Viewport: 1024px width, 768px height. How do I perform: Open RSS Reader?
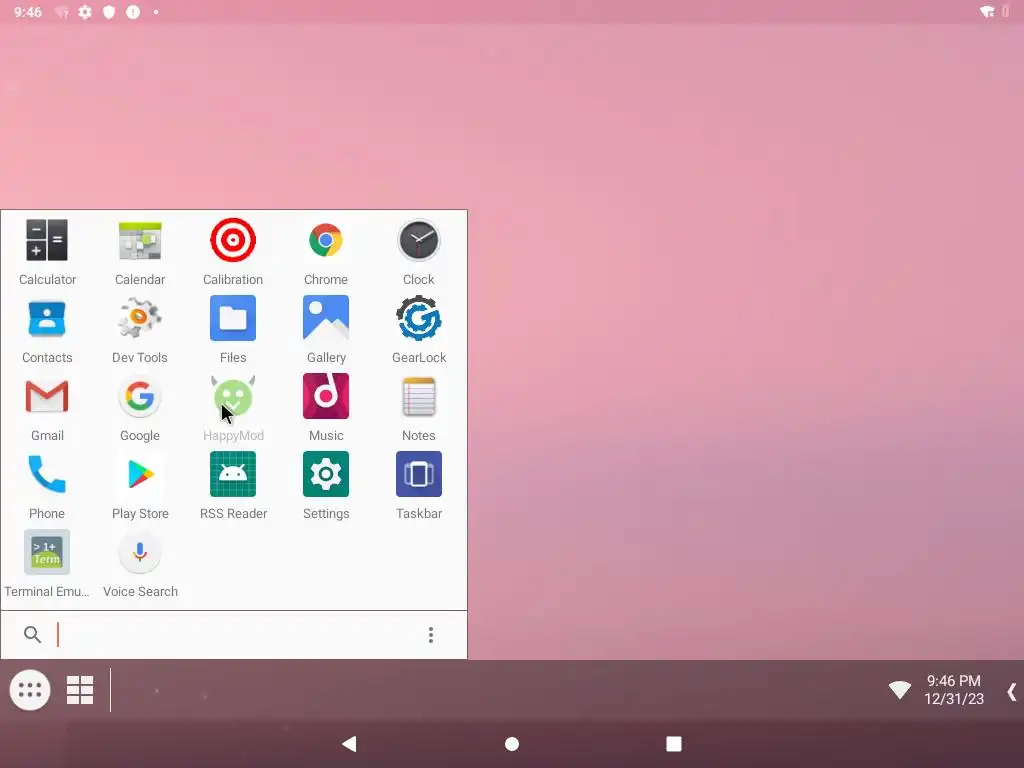point(233,486)
